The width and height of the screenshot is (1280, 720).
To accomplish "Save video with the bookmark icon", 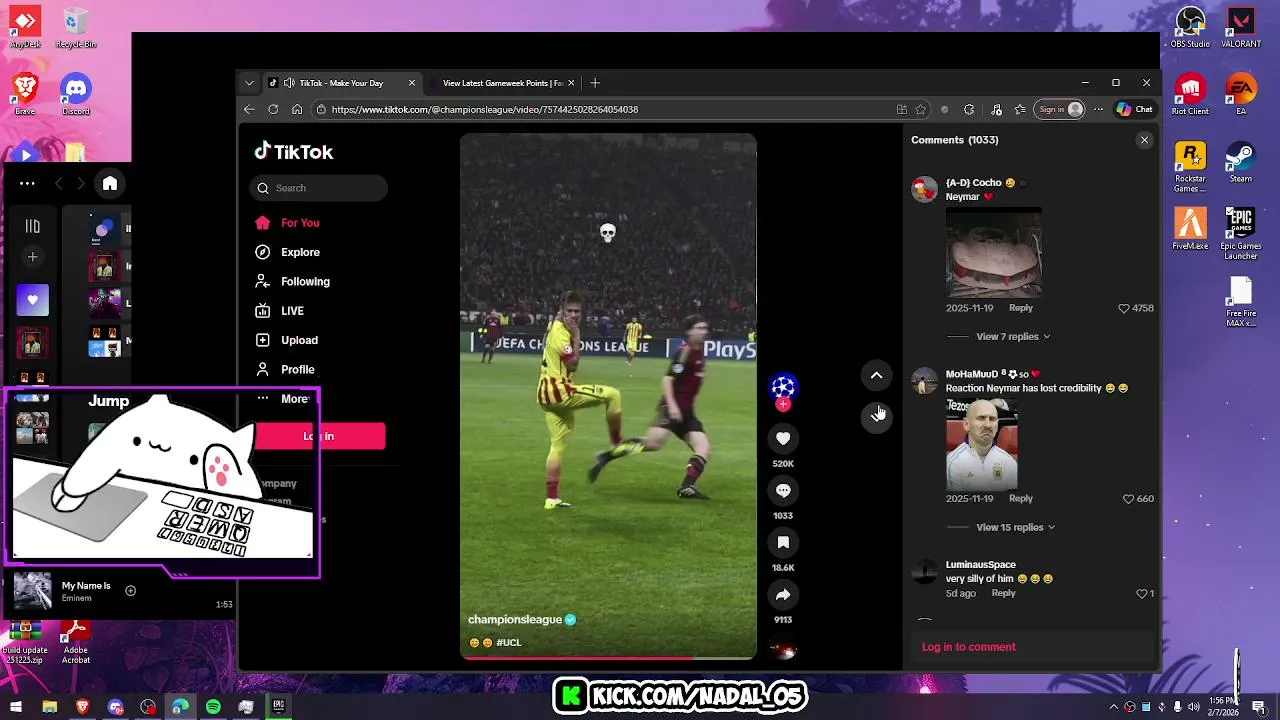I will point(783,542).
